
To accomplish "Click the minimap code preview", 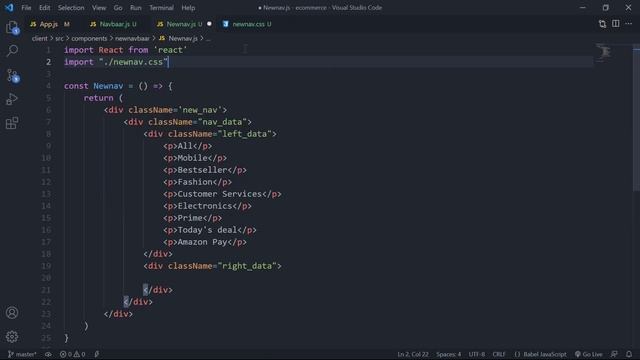I will [x=603, y=53].
